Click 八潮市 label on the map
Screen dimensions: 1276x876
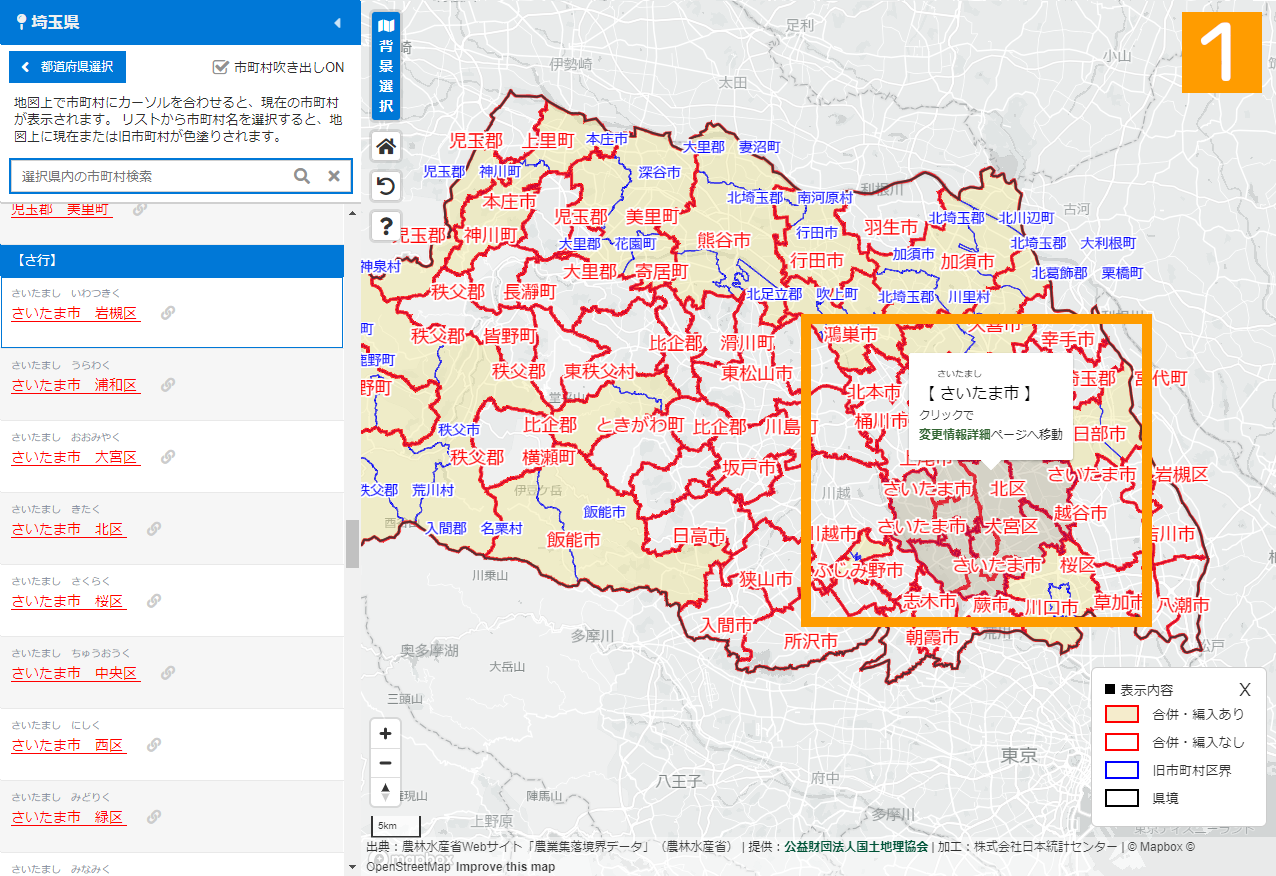pos(1183,605)
